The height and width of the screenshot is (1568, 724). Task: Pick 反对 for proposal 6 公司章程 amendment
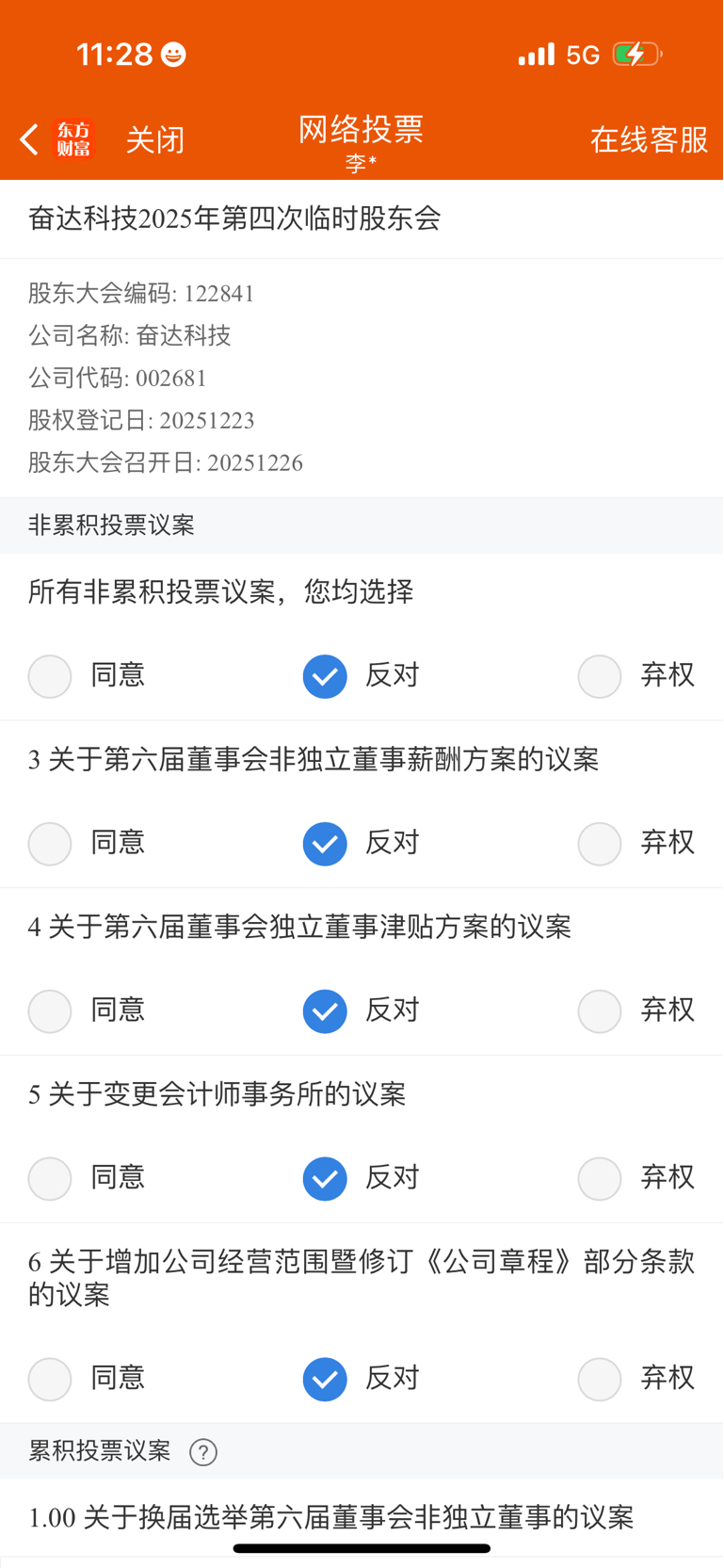[325, 1380]
